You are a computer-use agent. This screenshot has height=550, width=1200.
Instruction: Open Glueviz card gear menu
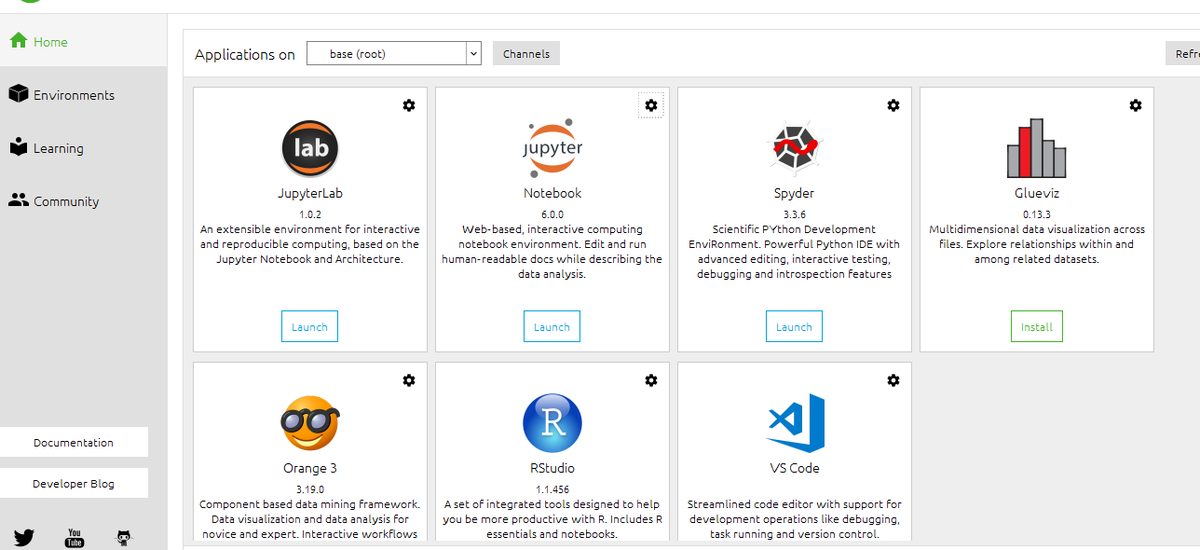1135,105
